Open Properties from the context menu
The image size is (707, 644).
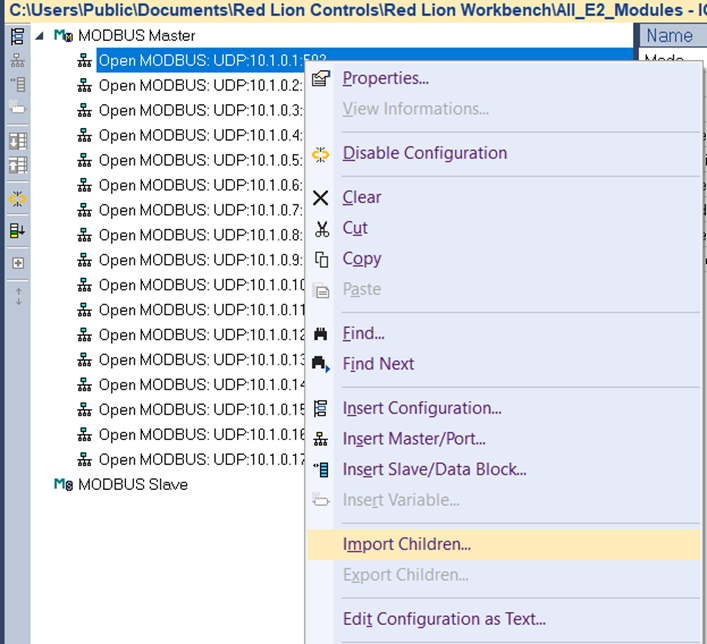[x=504, y=78]
